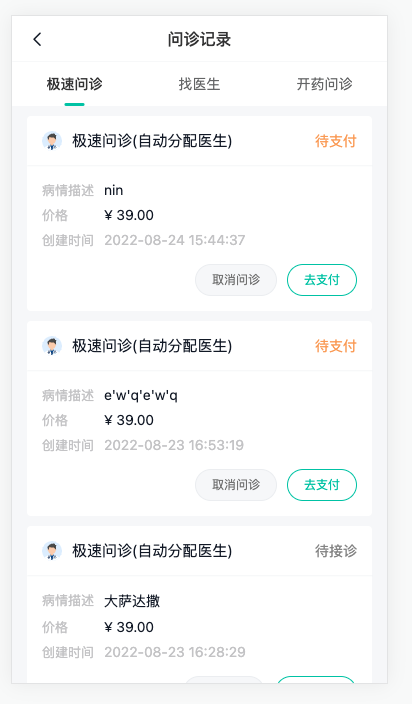Click 去支付 for the e'w'q'e'w'q order
412x704 pixels.
(x=322, y=485)
